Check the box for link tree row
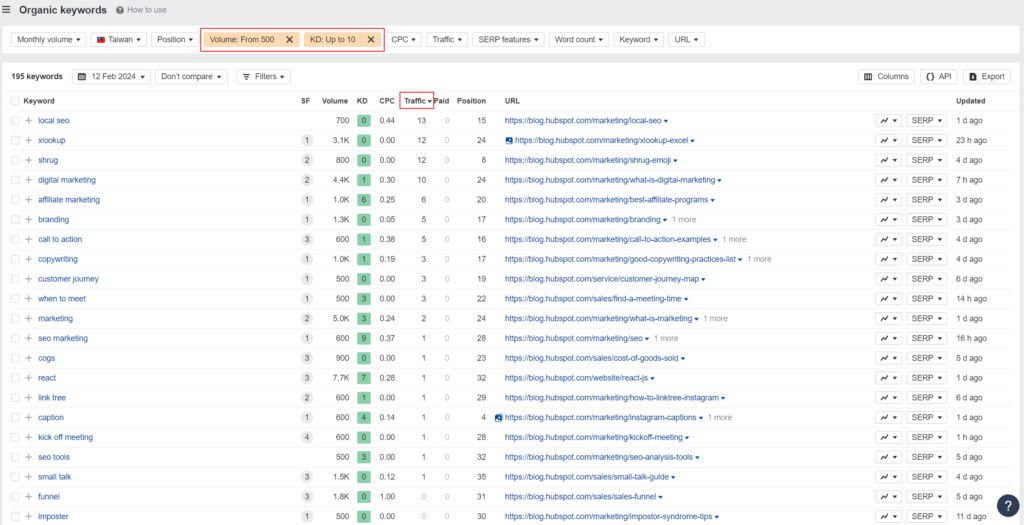Screen dimensions: 1024x525 click(15, 398)
